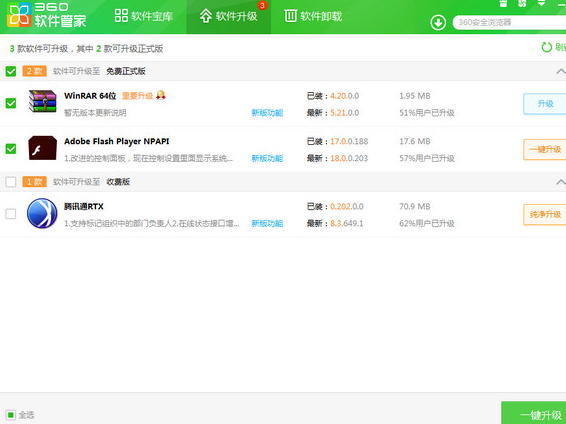
Task: Click the WinRAR archive icon
Action: 43,101
